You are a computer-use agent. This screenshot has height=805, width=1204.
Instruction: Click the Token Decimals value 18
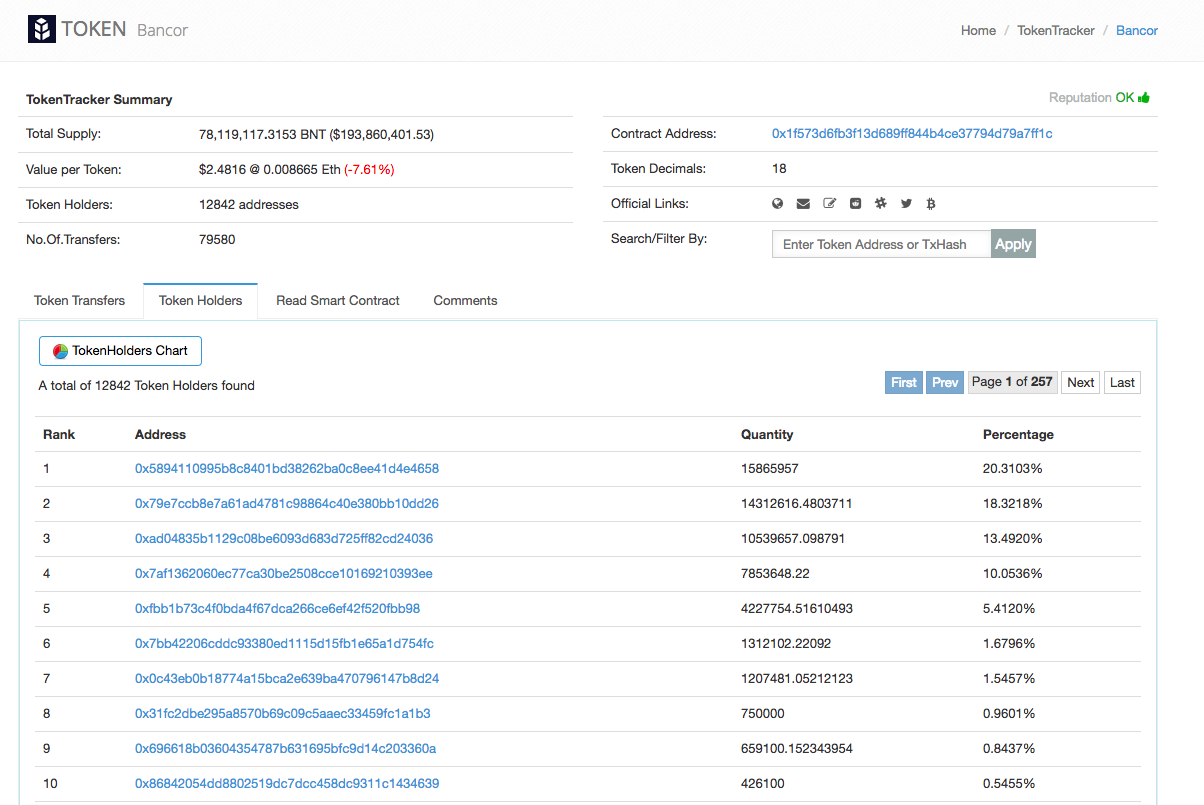click(x=779, y=168)
